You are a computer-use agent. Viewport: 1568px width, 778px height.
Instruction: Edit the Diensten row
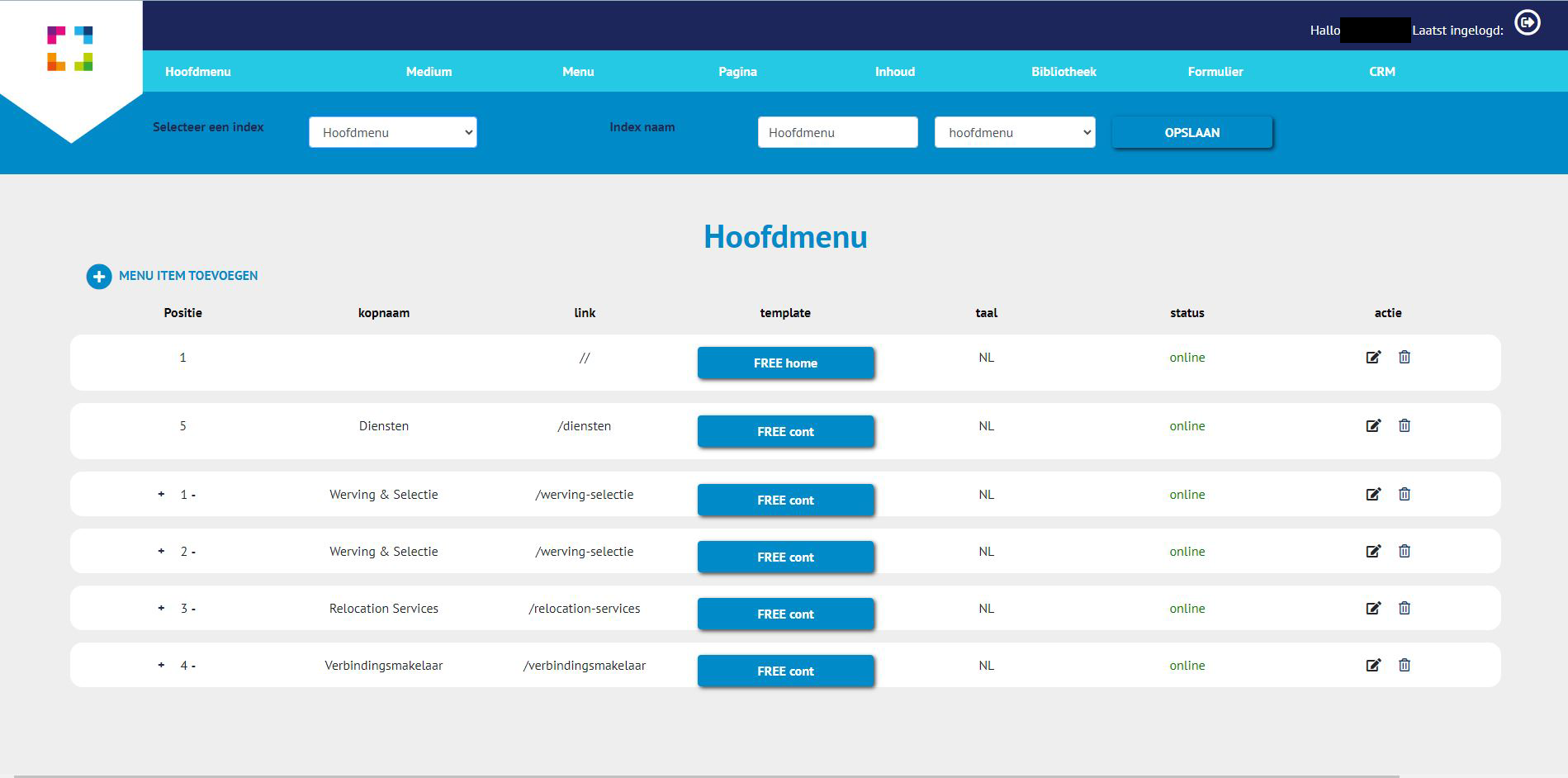pyautogui.click(x=1373, y=426)
